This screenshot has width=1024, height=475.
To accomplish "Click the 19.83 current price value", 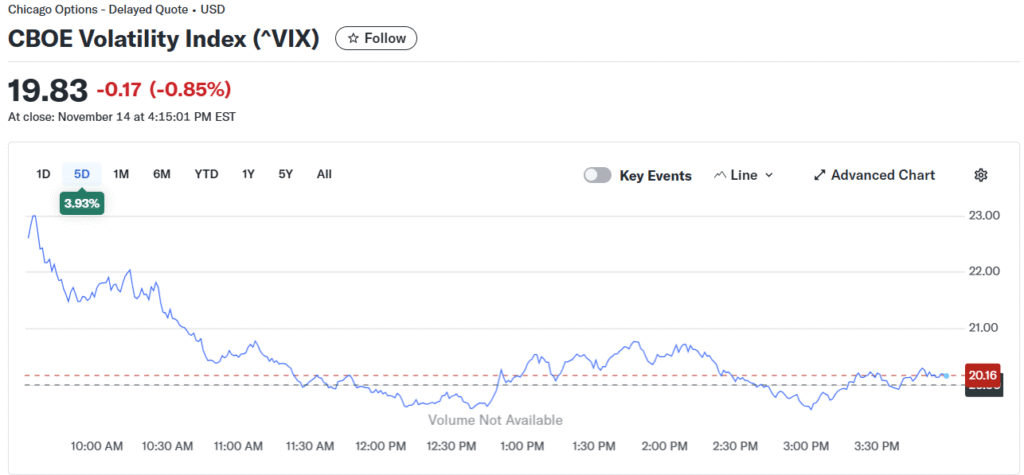I will tap(47, 90).
